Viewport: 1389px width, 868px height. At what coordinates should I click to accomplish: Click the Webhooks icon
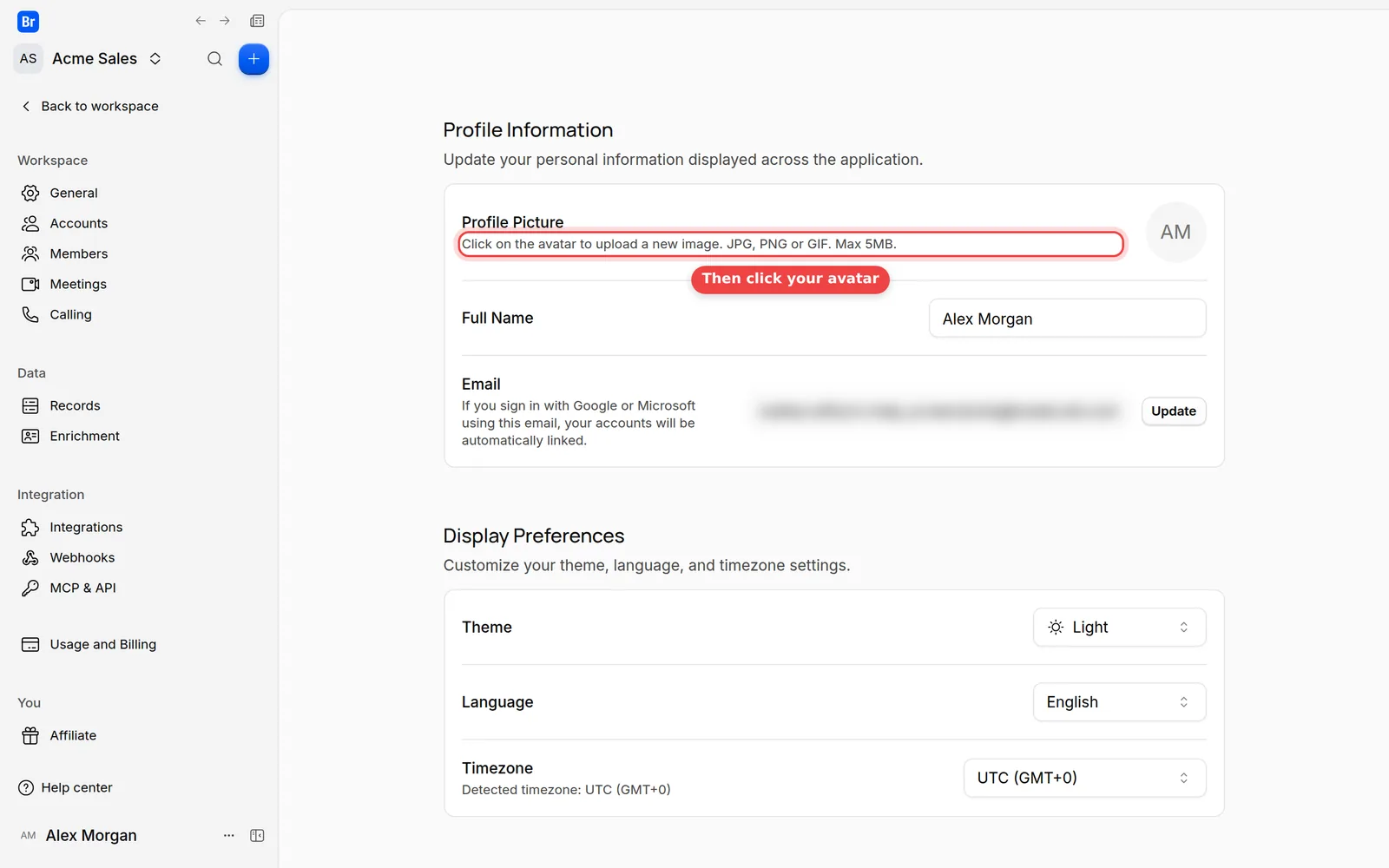click(30, 557)
